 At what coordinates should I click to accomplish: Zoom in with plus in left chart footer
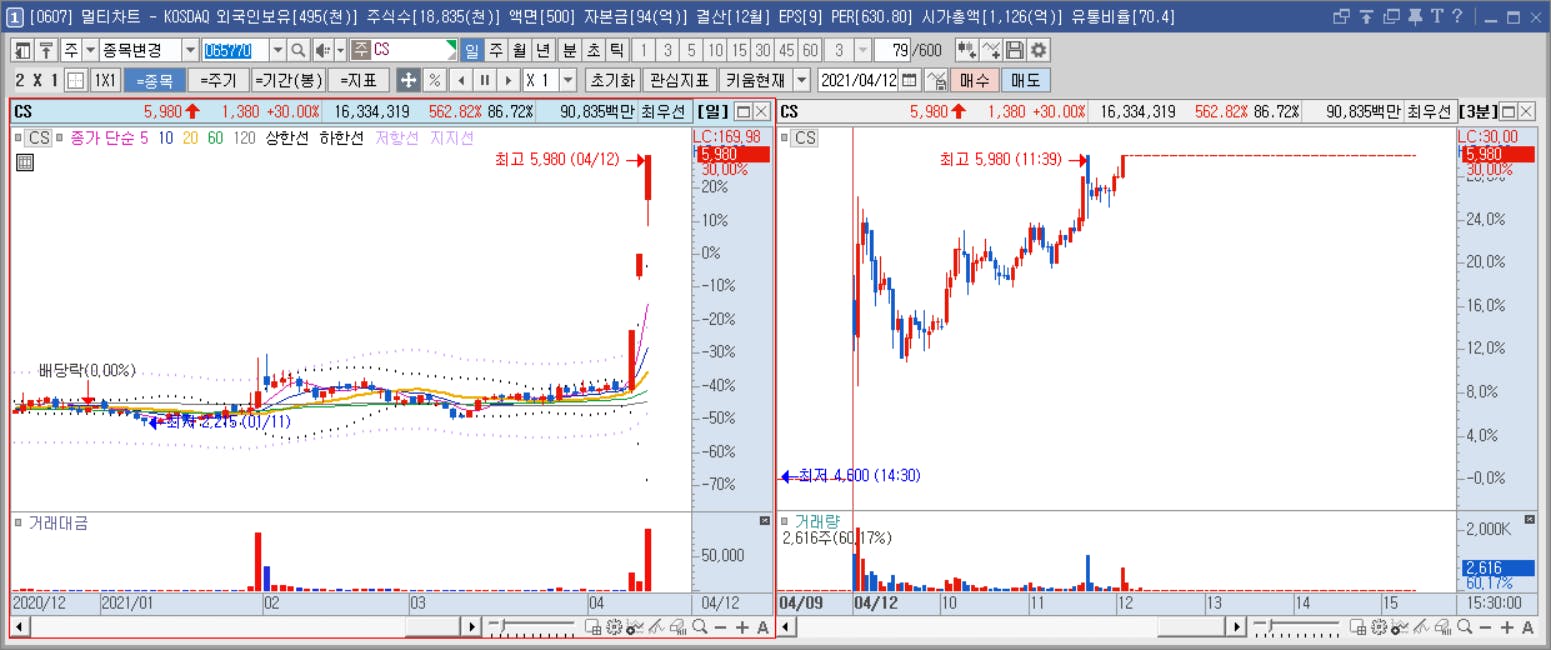point(742,627)
